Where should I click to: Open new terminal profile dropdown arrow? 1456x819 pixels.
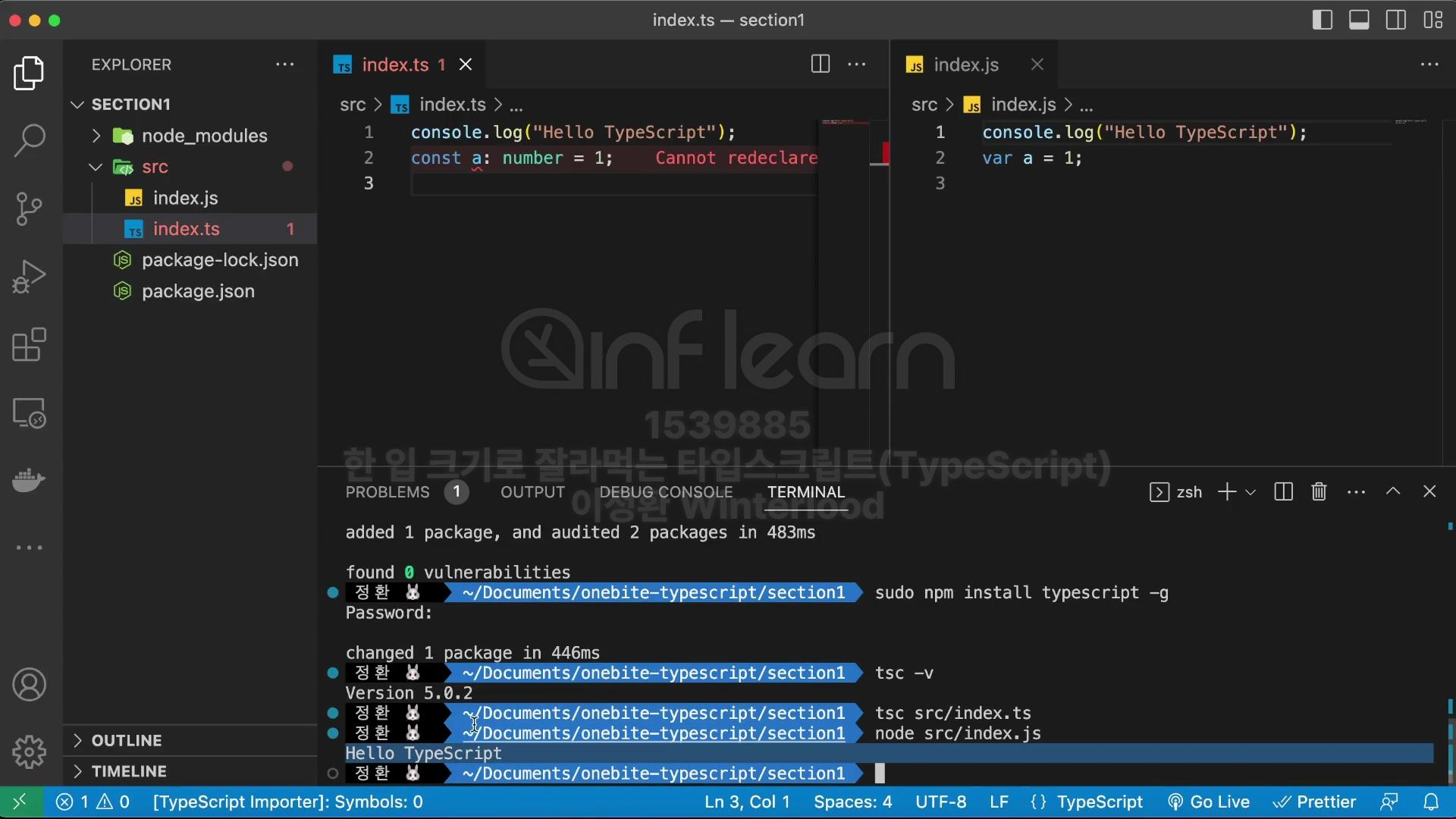pos(1250,492)
